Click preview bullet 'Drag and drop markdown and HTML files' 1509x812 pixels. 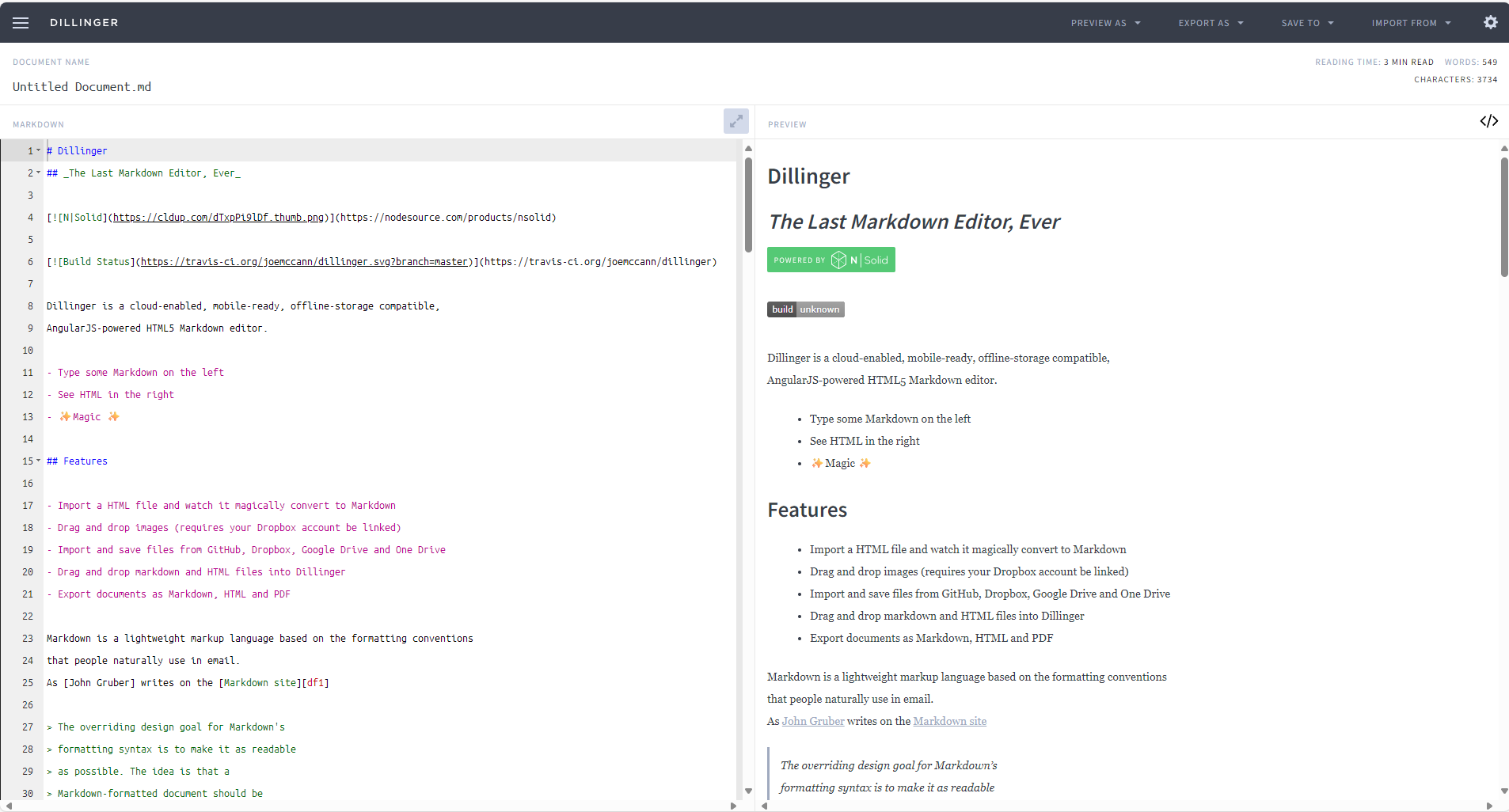[947, 616]
